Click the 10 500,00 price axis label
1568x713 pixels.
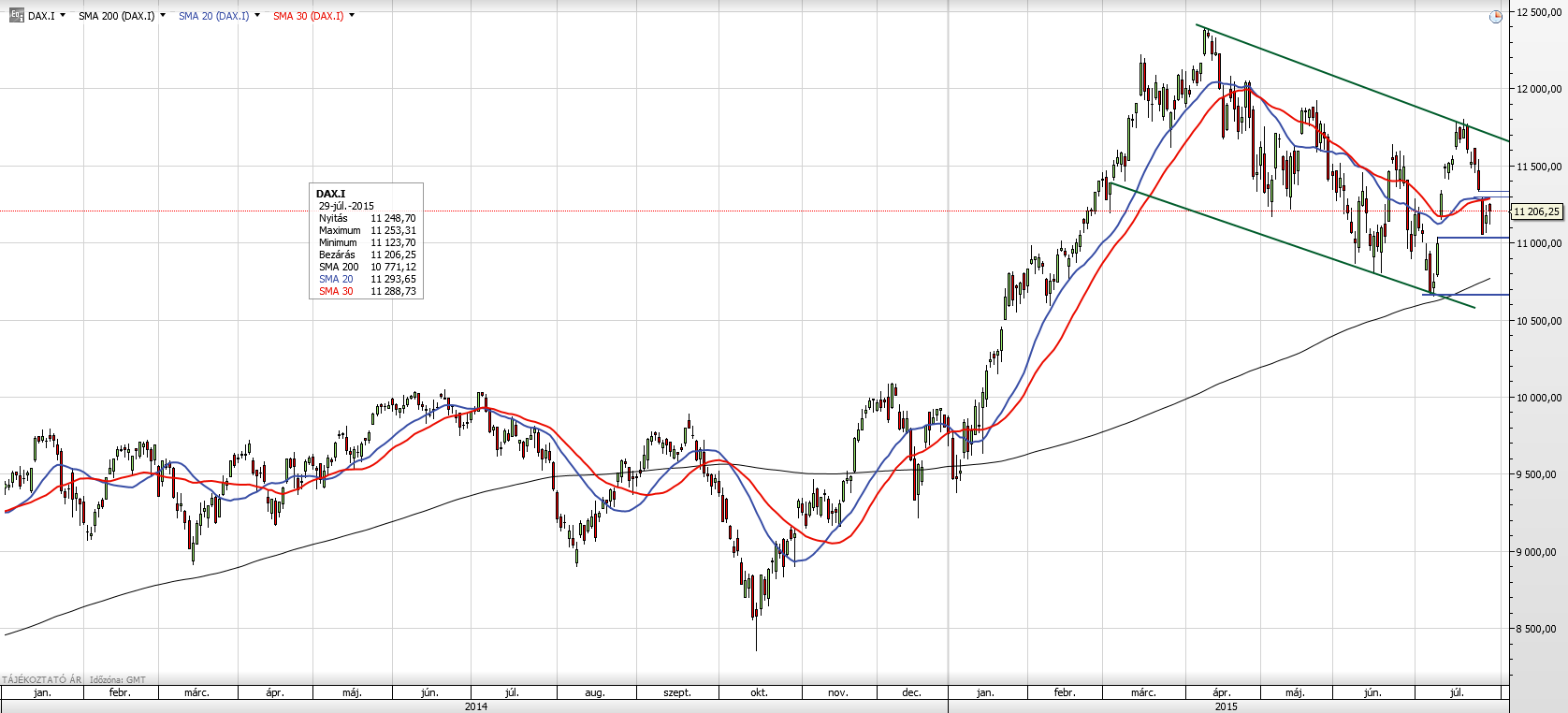click(x=1539, y=321)
